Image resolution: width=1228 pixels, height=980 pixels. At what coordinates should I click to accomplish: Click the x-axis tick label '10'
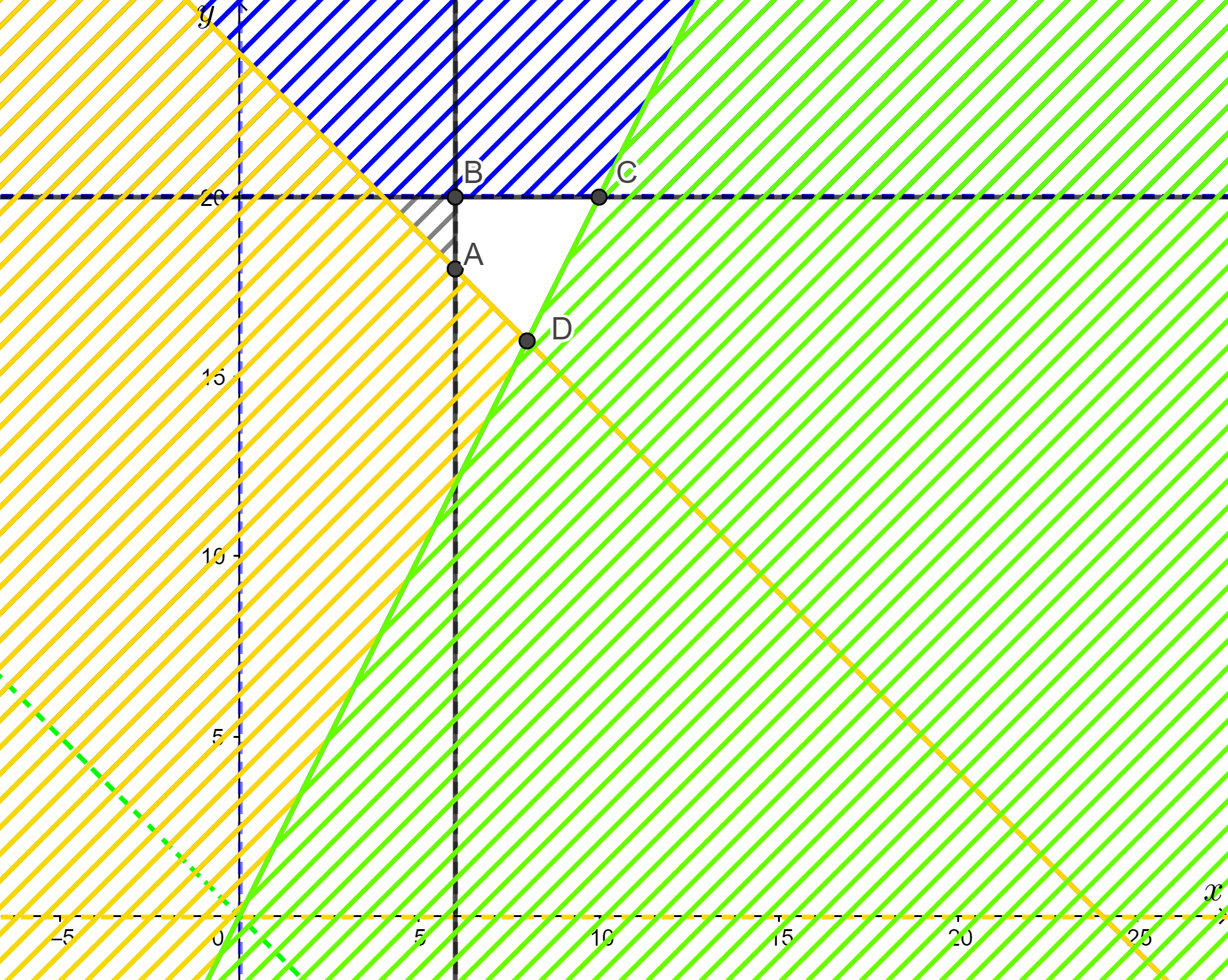tap(601, 938)
